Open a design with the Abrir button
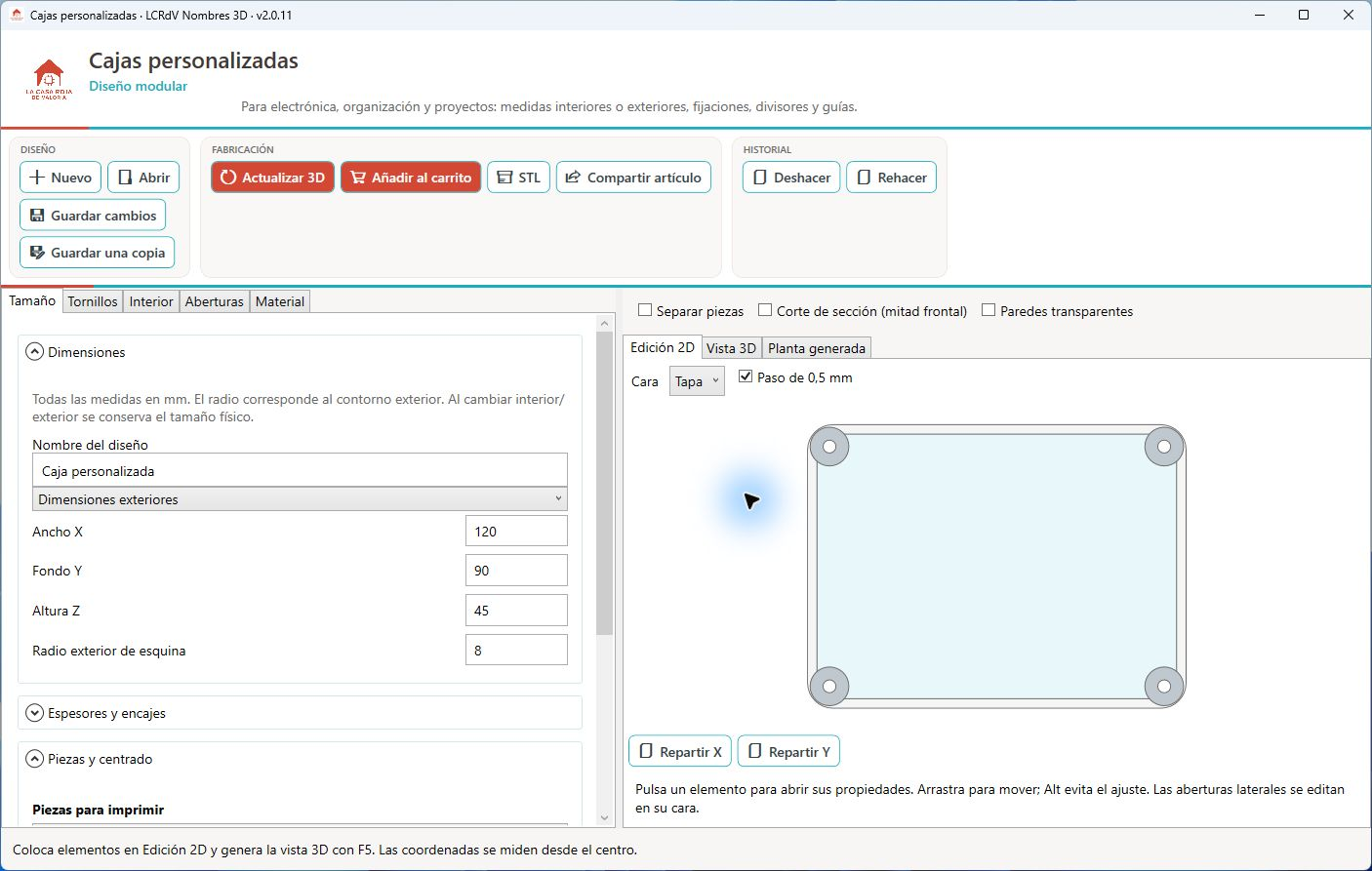 tap(143, 178)
